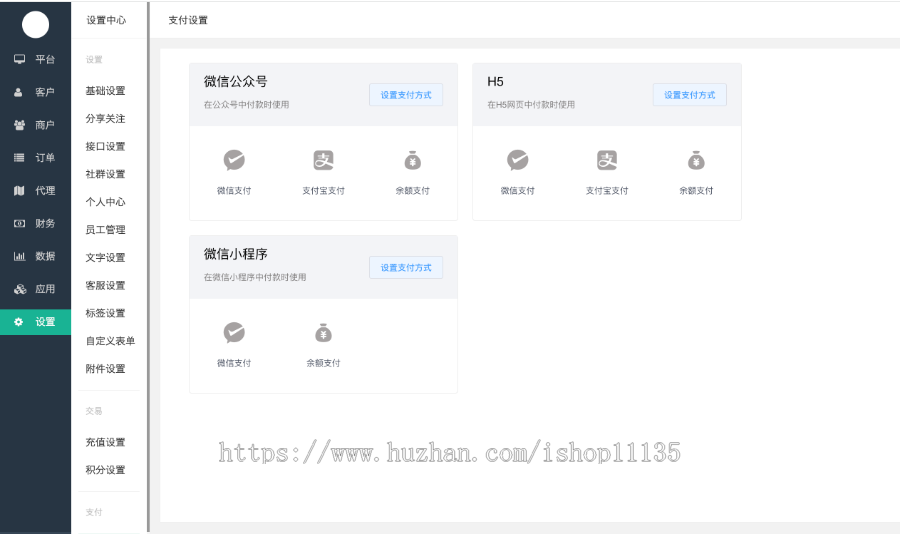Click the 余额支付 label in H5 card
Viewport: 900px width, 534px height.
(x=696, y=191)
